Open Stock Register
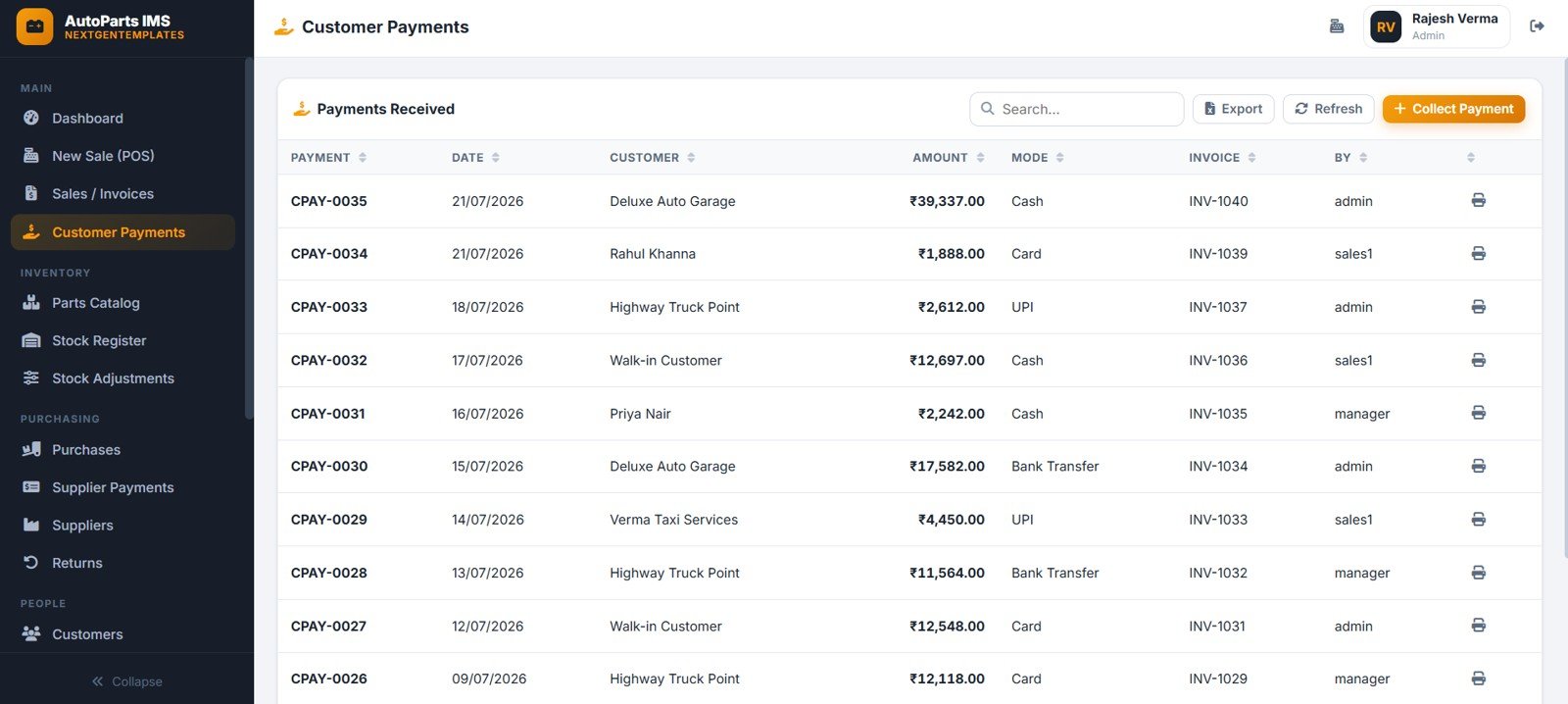1568x704 pixels. 122,340
